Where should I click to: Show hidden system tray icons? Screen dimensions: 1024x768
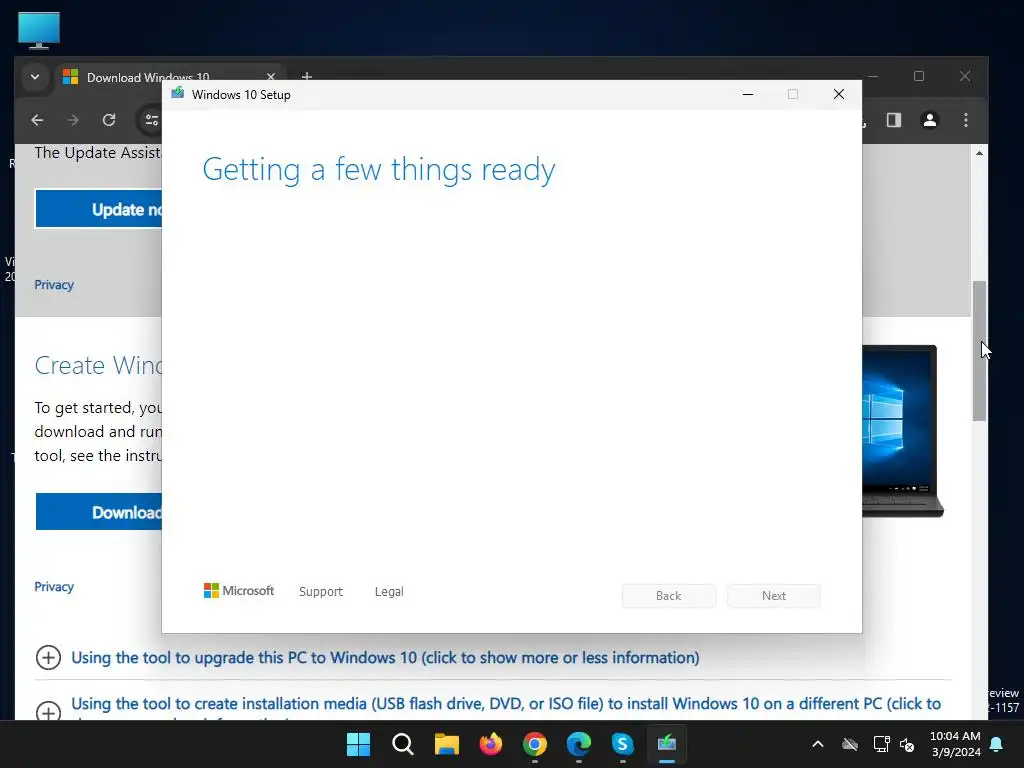click(x=818, y=744)
